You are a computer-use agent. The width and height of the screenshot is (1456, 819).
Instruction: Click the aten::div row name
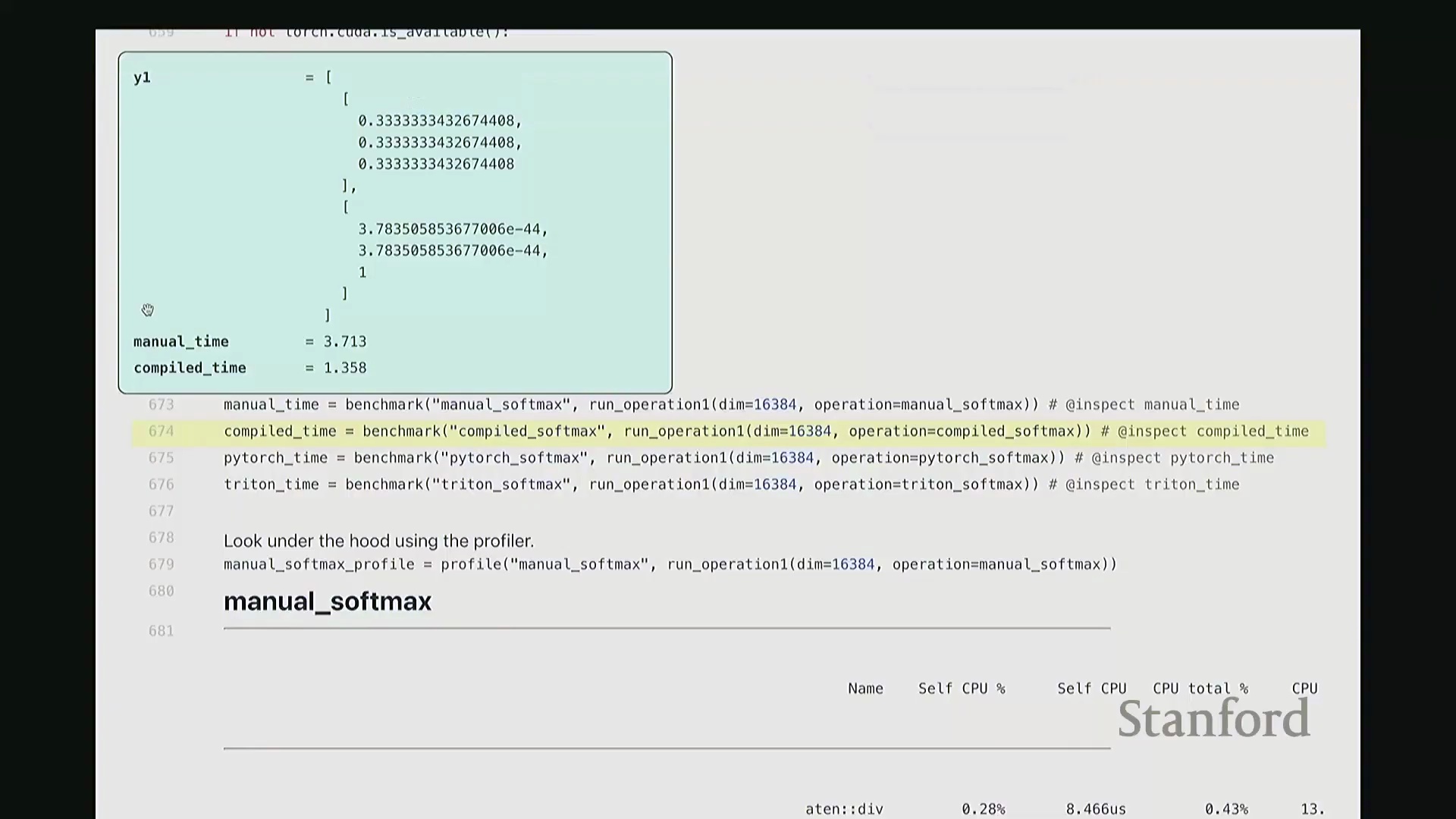click(844, 809)
